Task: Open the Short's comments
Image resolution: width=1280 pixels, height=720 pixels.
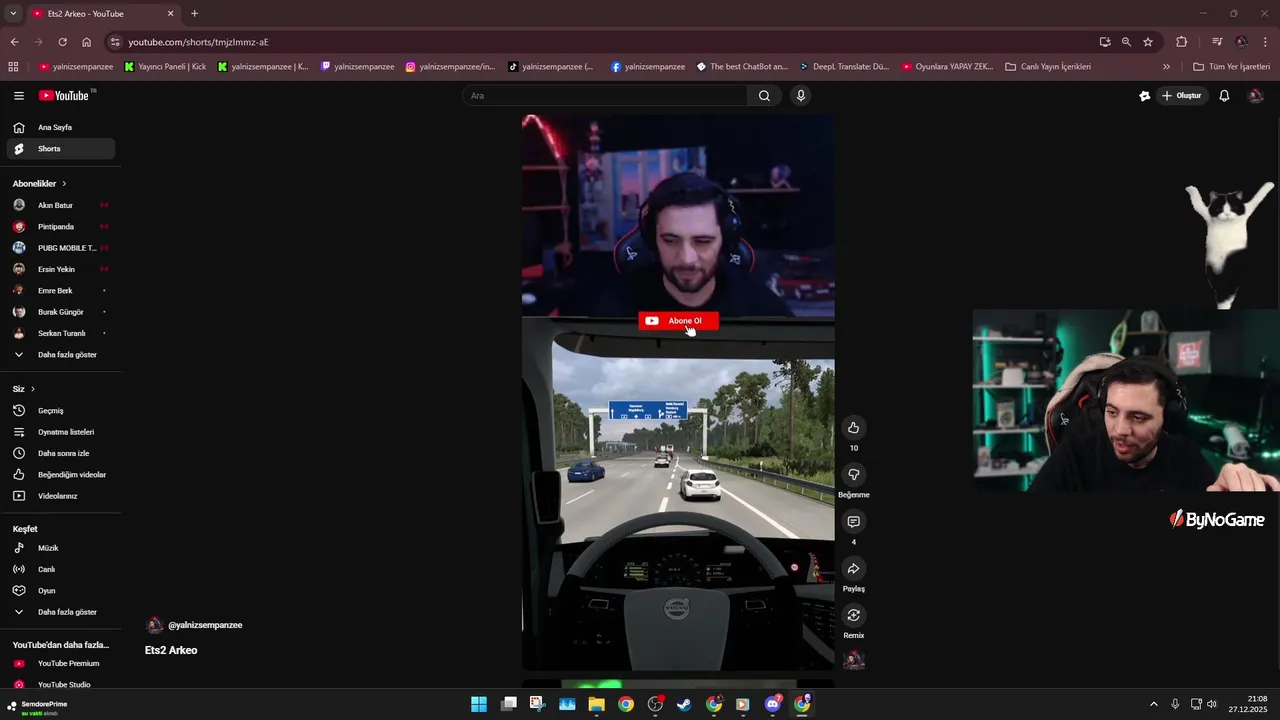Action: tap(853, 522)
